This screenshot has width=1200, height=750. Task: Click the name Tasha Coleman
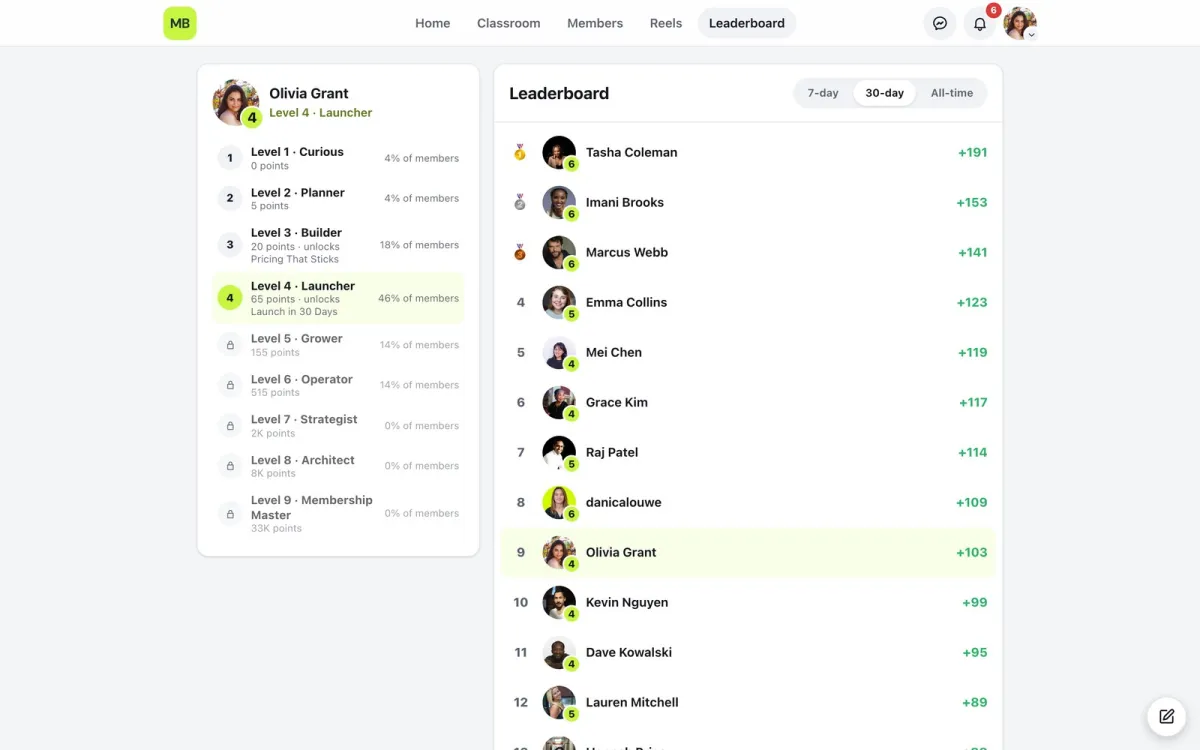(x=632, y=152)
